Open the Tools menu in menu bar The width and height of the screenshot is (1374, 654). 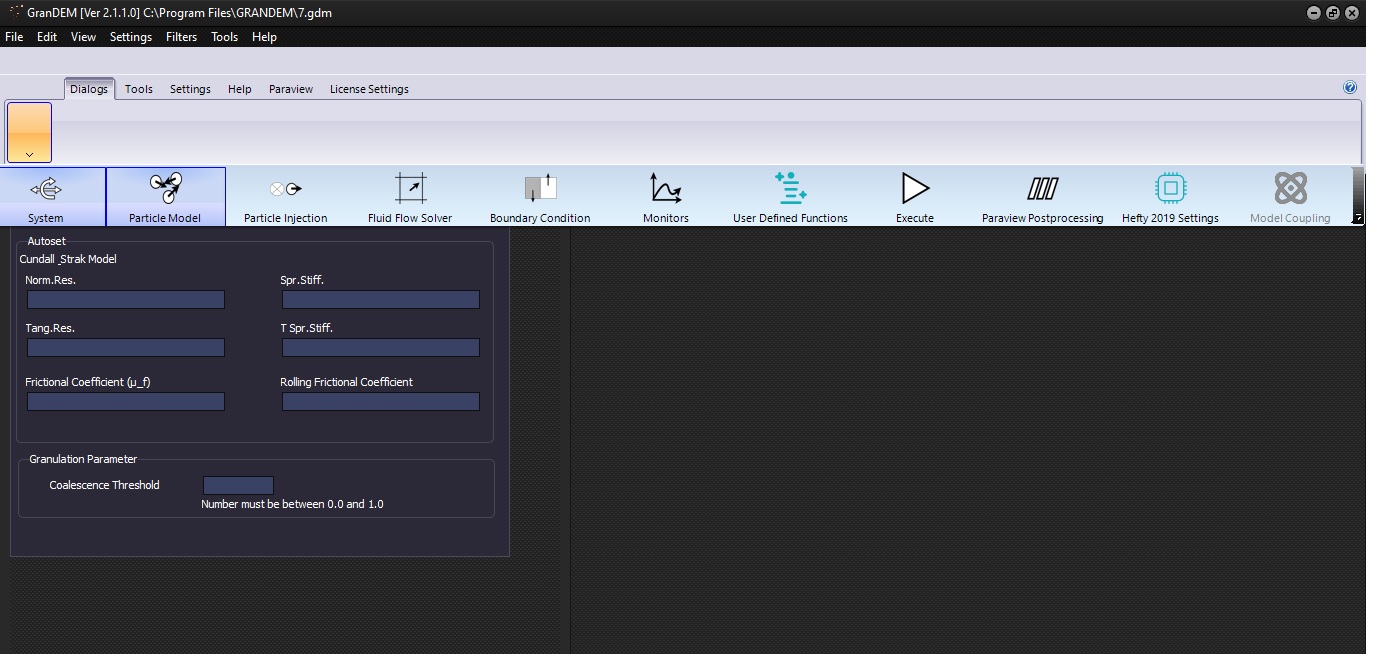[x=224, y=37]
